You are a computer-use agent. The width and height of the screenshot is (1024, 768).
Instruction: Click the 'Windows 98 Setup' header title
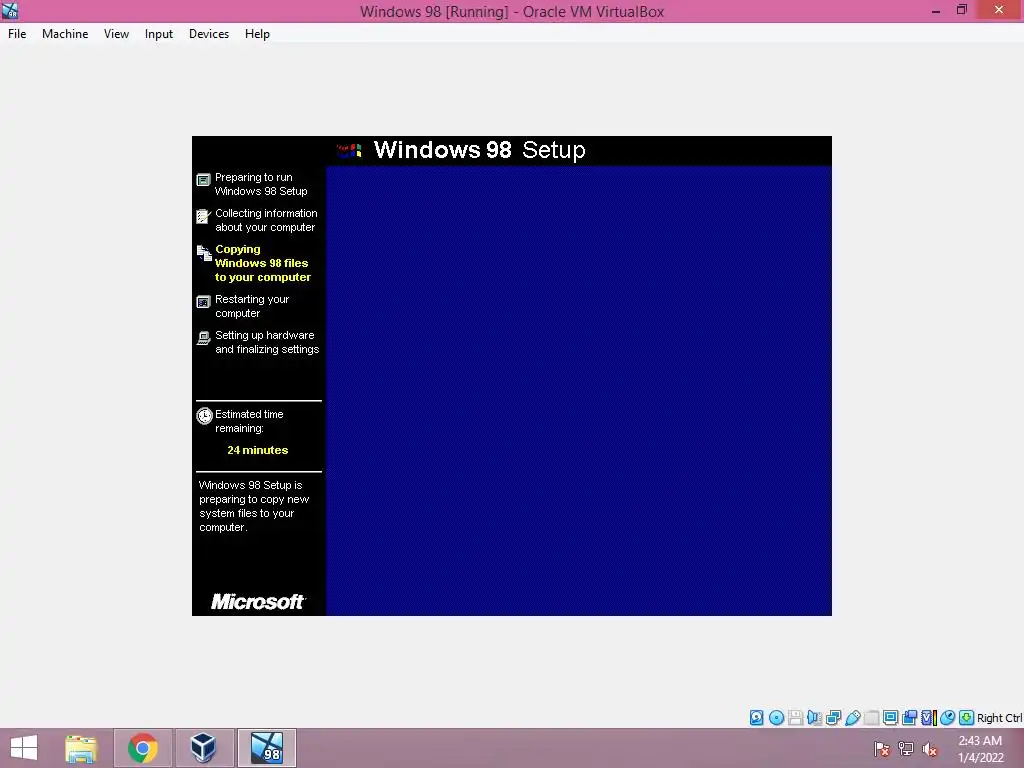479,150
